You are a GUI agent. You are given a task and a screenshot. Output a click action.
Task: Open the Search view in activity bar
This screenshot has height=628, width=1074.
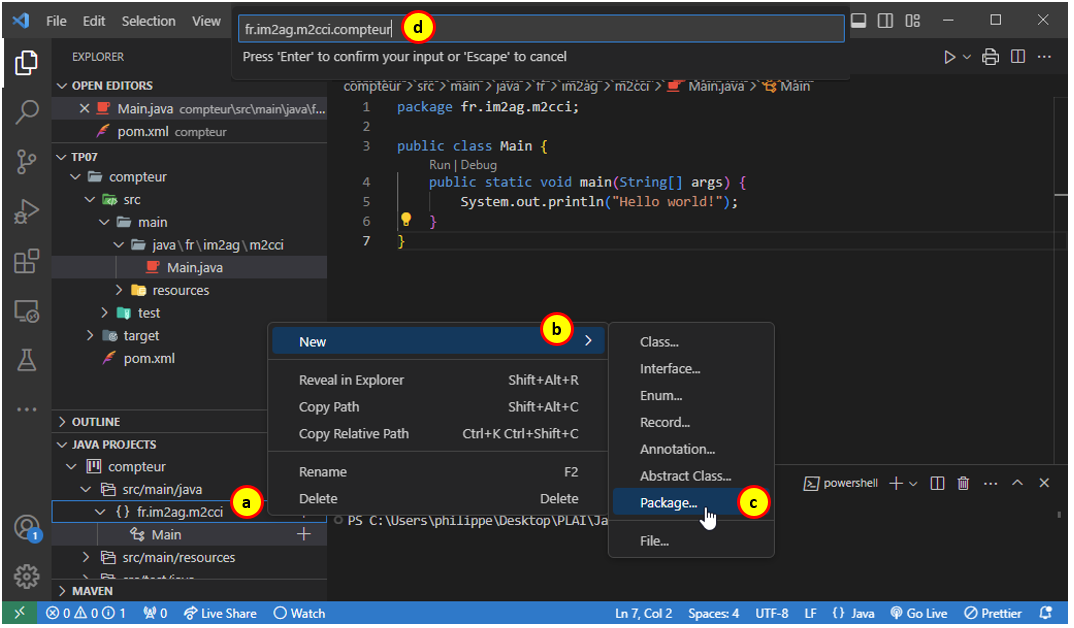pyautogui.click(x=26, y=112)
